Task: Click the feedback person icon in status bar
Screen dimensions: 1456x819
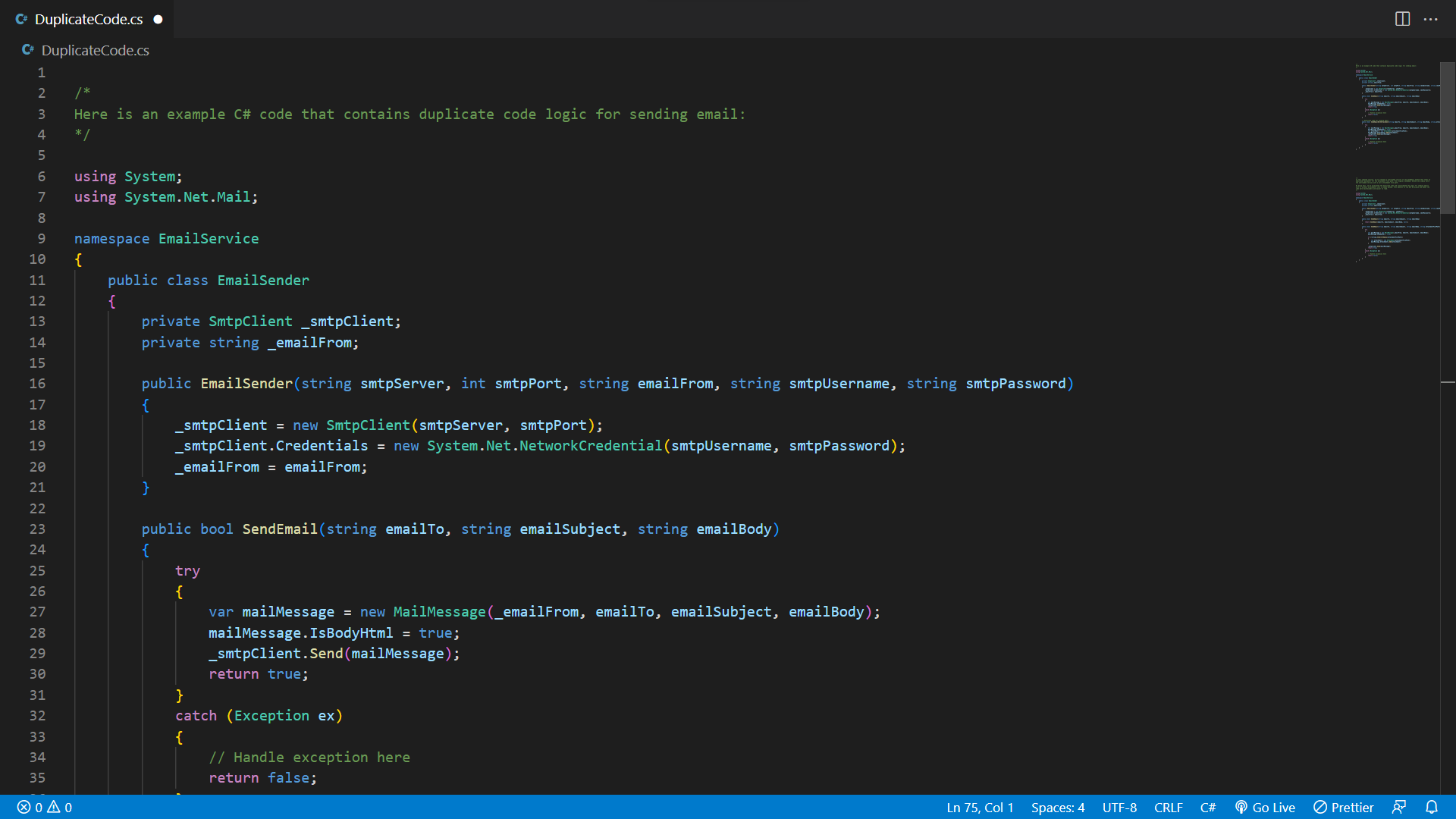Action: coord(1399,807)
